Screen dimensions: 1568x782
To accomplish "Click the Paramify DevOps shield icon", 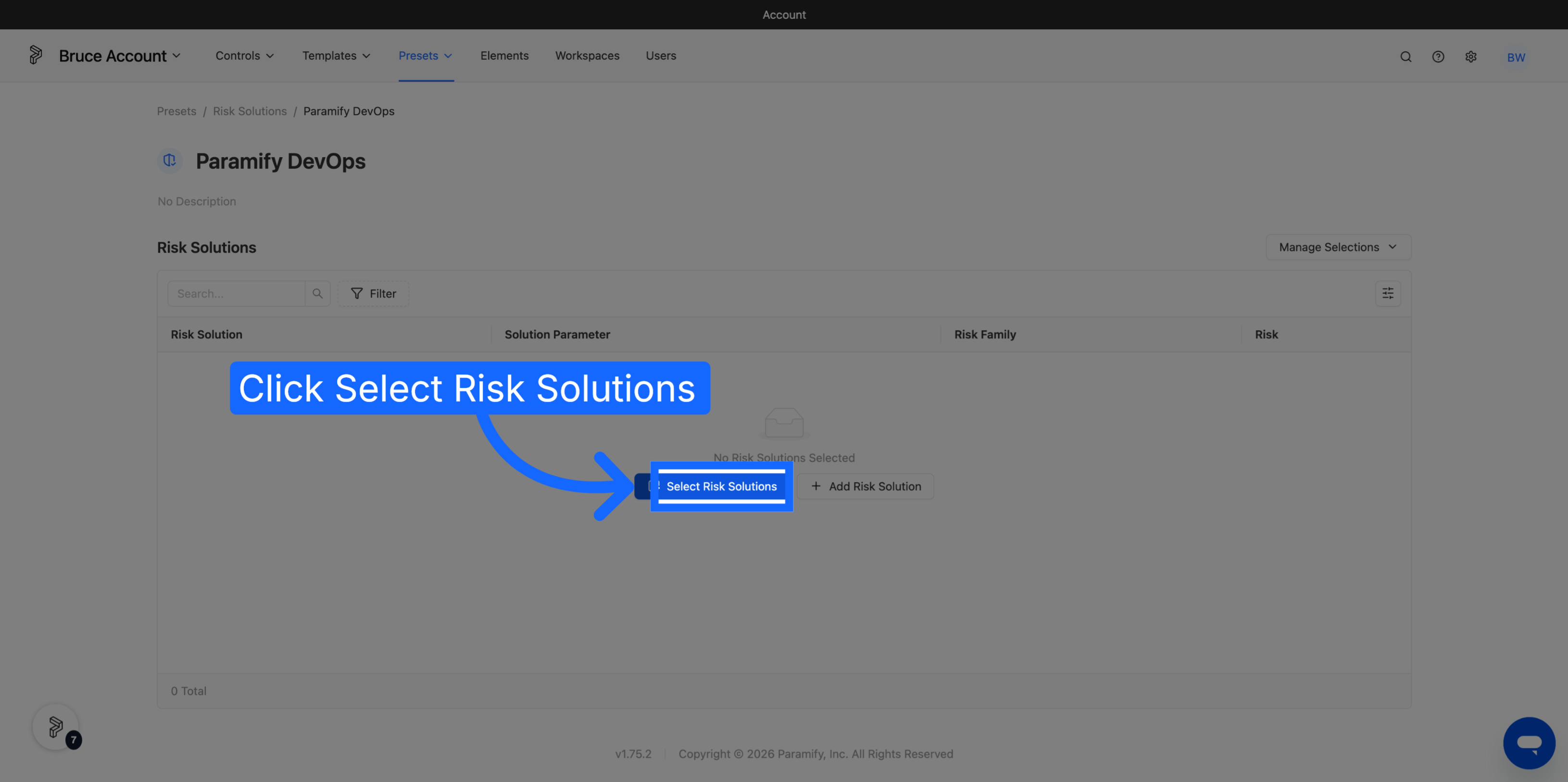I will (x=170, y=161).
